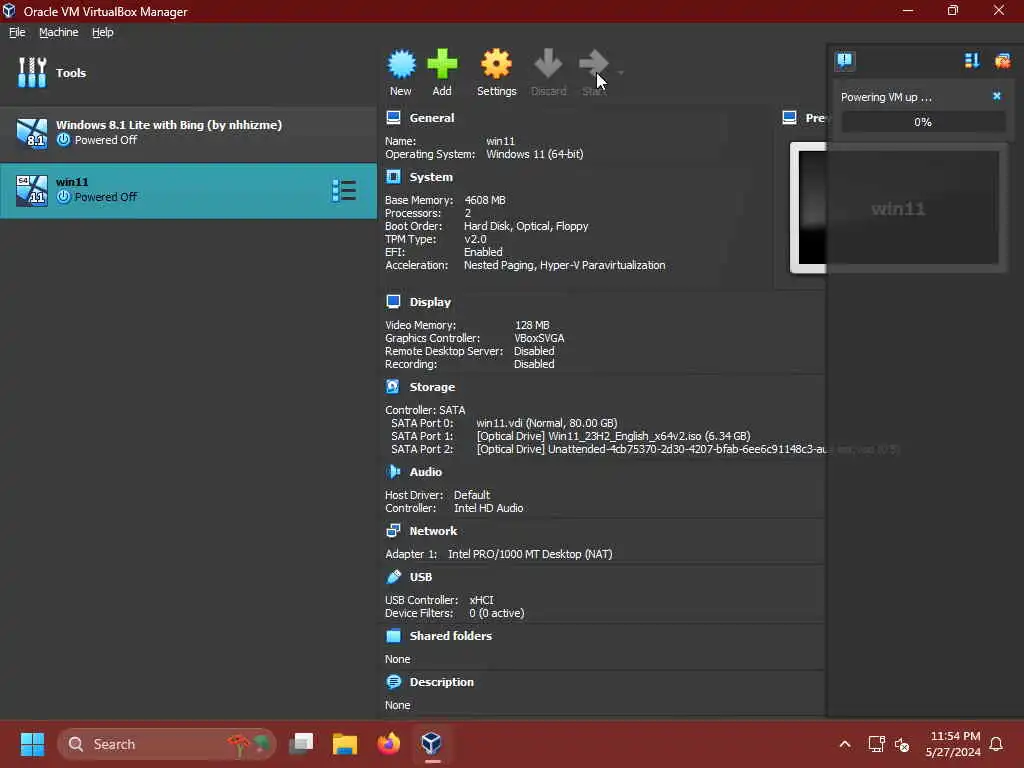Viewport: 1024px width, 768px height.
Task: Select the Windows 8.1 Lite VM
Action: [188, 133]
